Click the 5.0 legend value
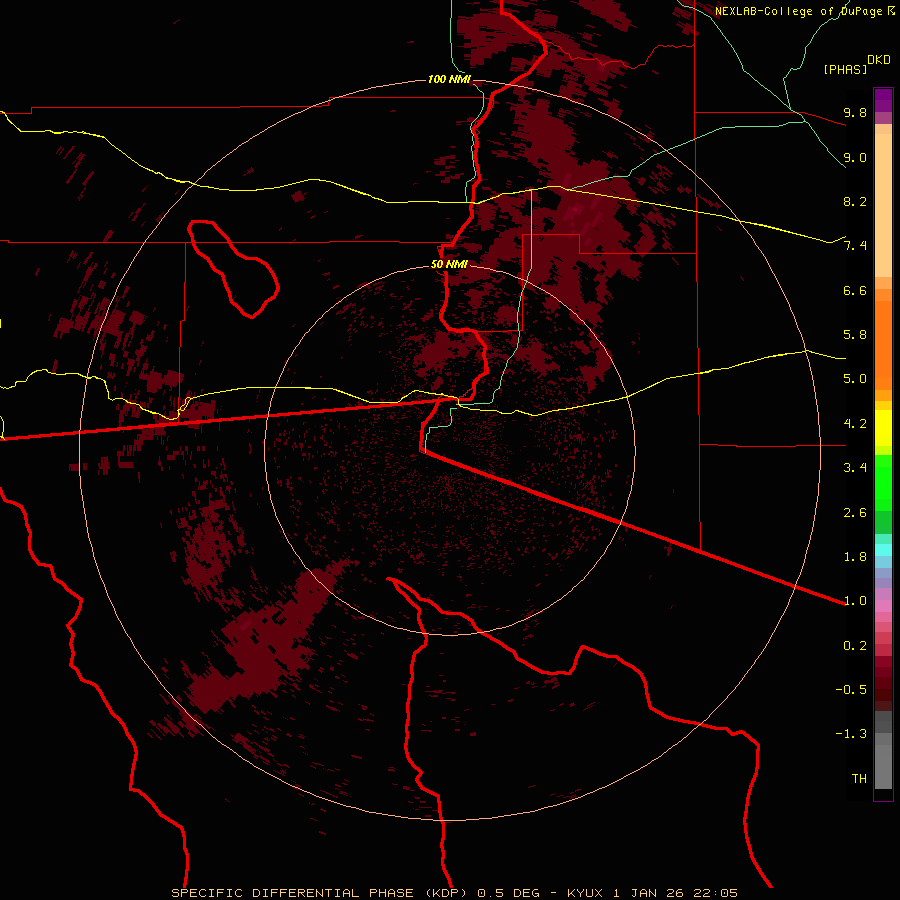The width and height of the screenshot is (900, 900). [855, 379]
